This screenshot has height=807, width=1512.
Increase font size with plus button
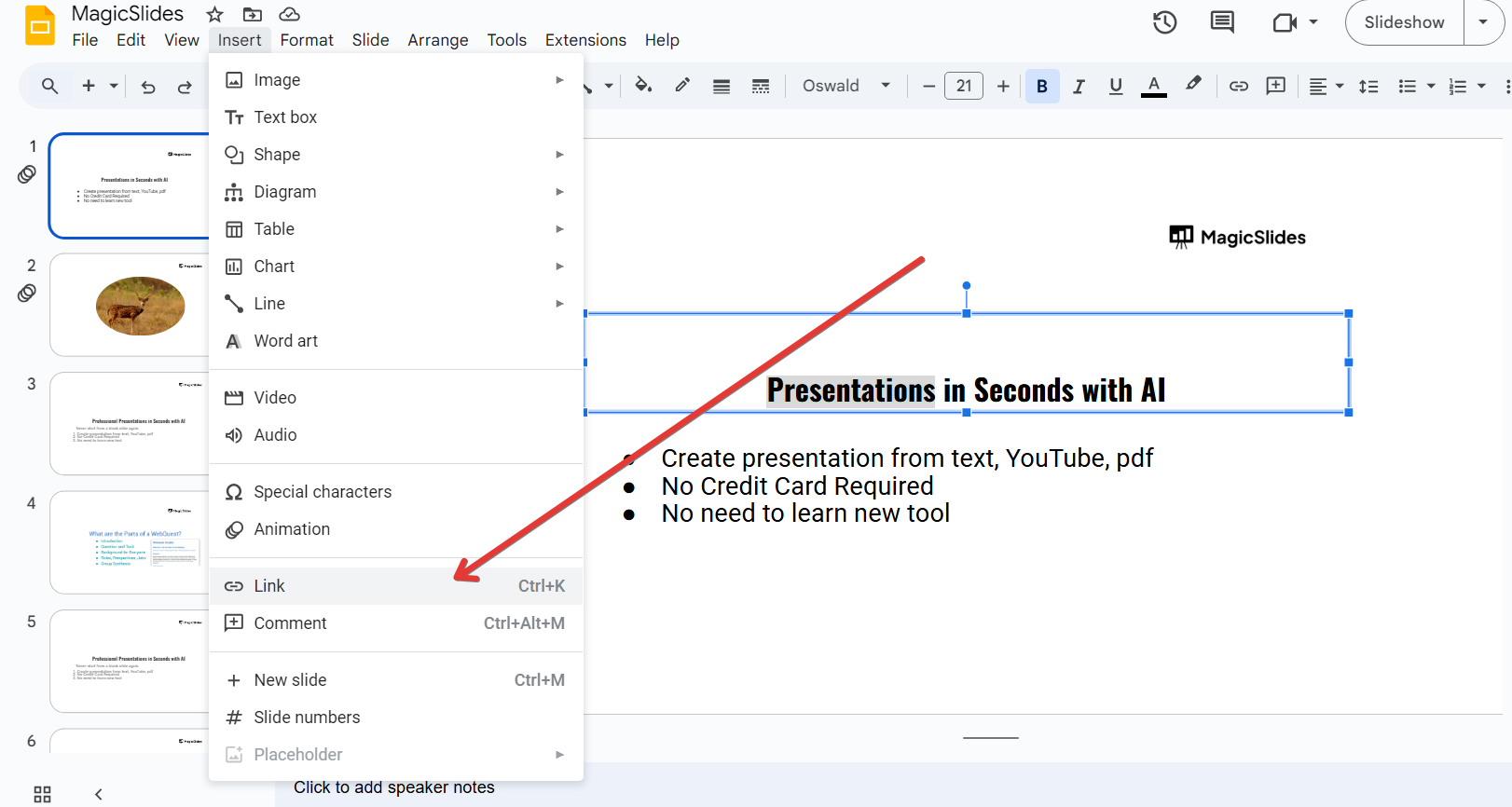(x=1003, y=87)
